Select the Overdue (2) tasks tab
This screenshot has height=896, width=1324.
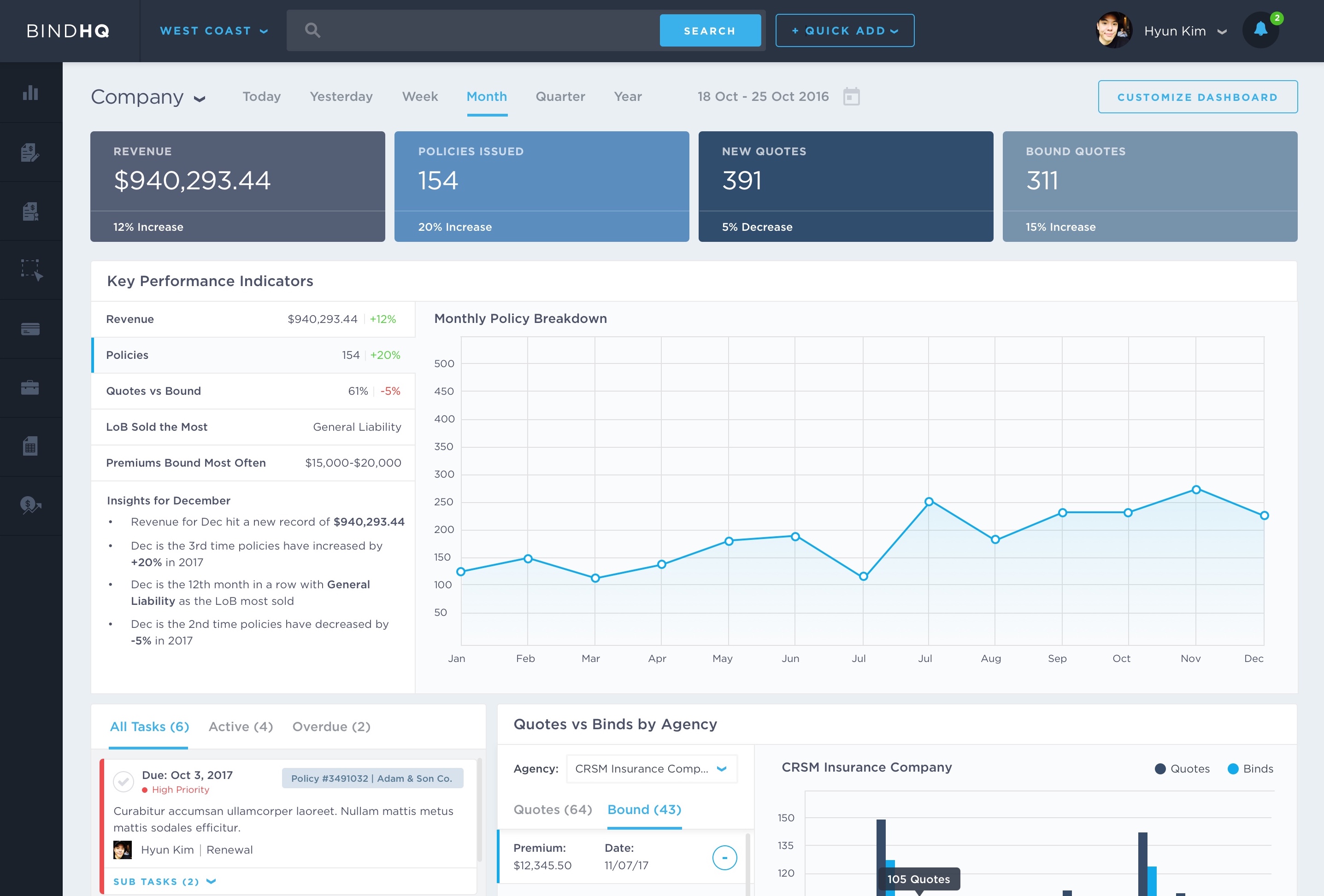point(331,727)
